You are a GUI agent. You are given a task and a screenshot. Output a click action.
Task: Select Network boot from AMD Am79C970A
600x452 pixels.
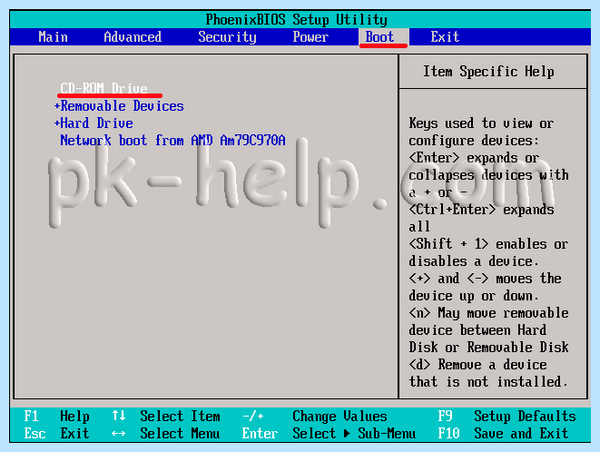[x=173, y=140]
